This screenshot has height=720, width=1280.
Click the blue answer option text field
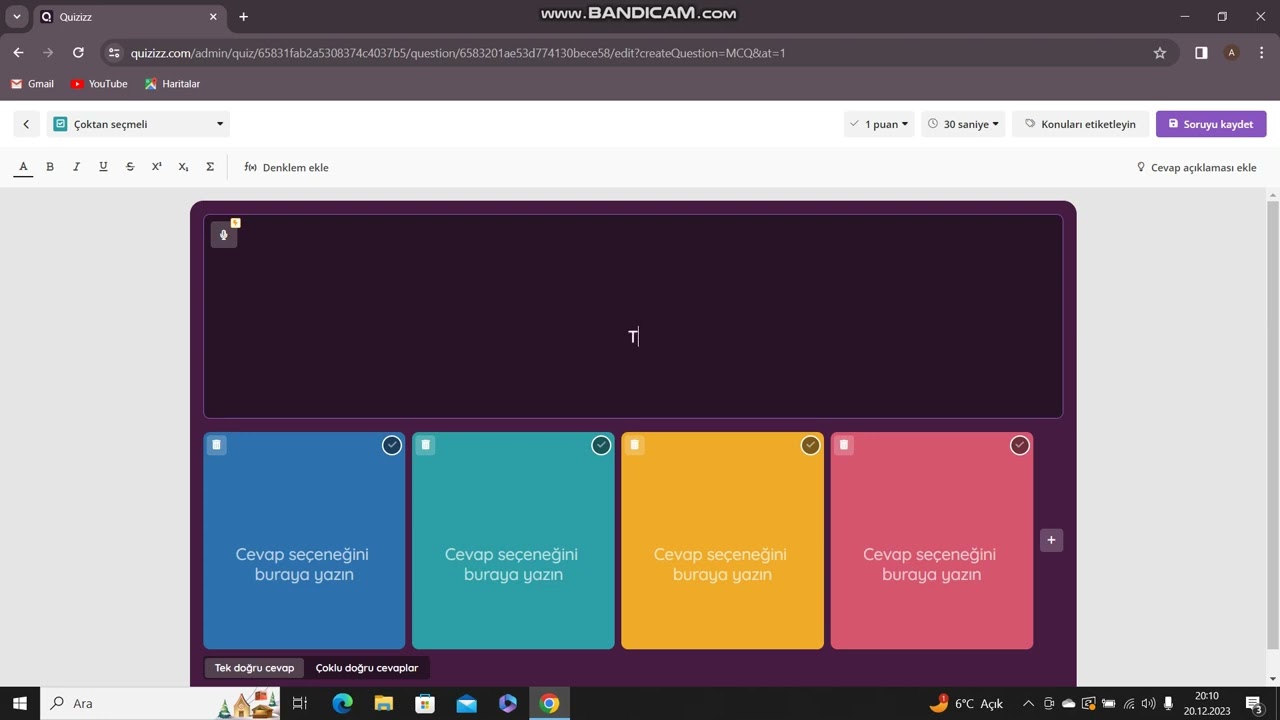click(304, 564)
